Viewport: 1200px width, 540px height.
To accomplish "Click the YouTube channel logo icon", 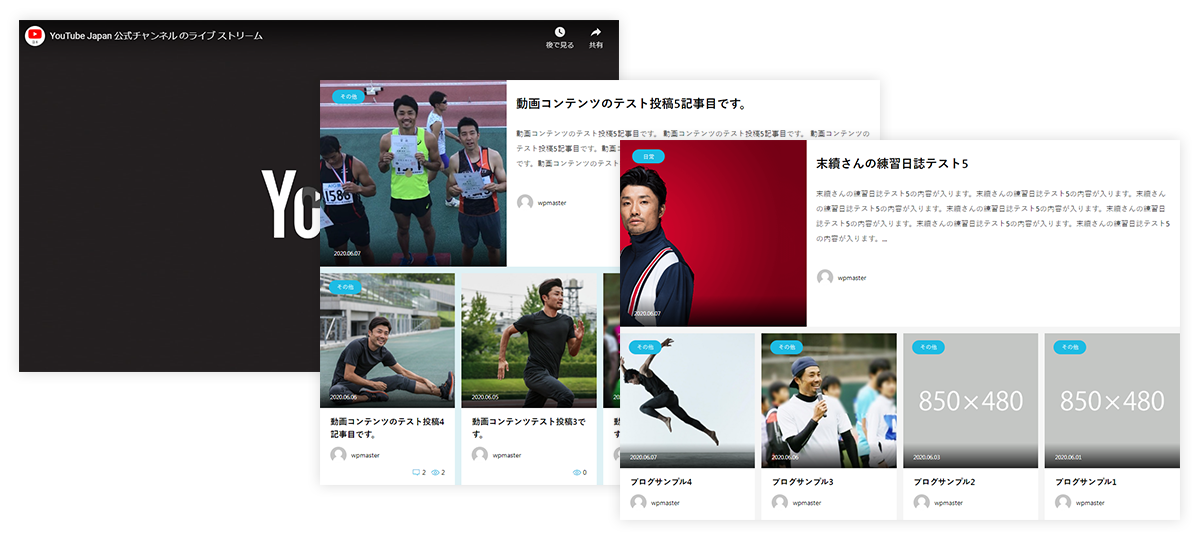I will click(35, 35).
